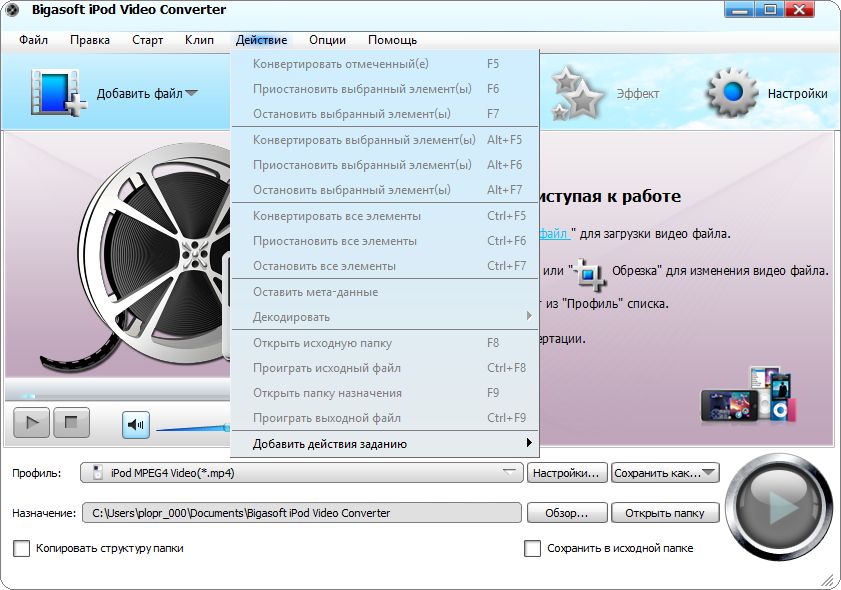Click the Add file film icon

point(58,93)
